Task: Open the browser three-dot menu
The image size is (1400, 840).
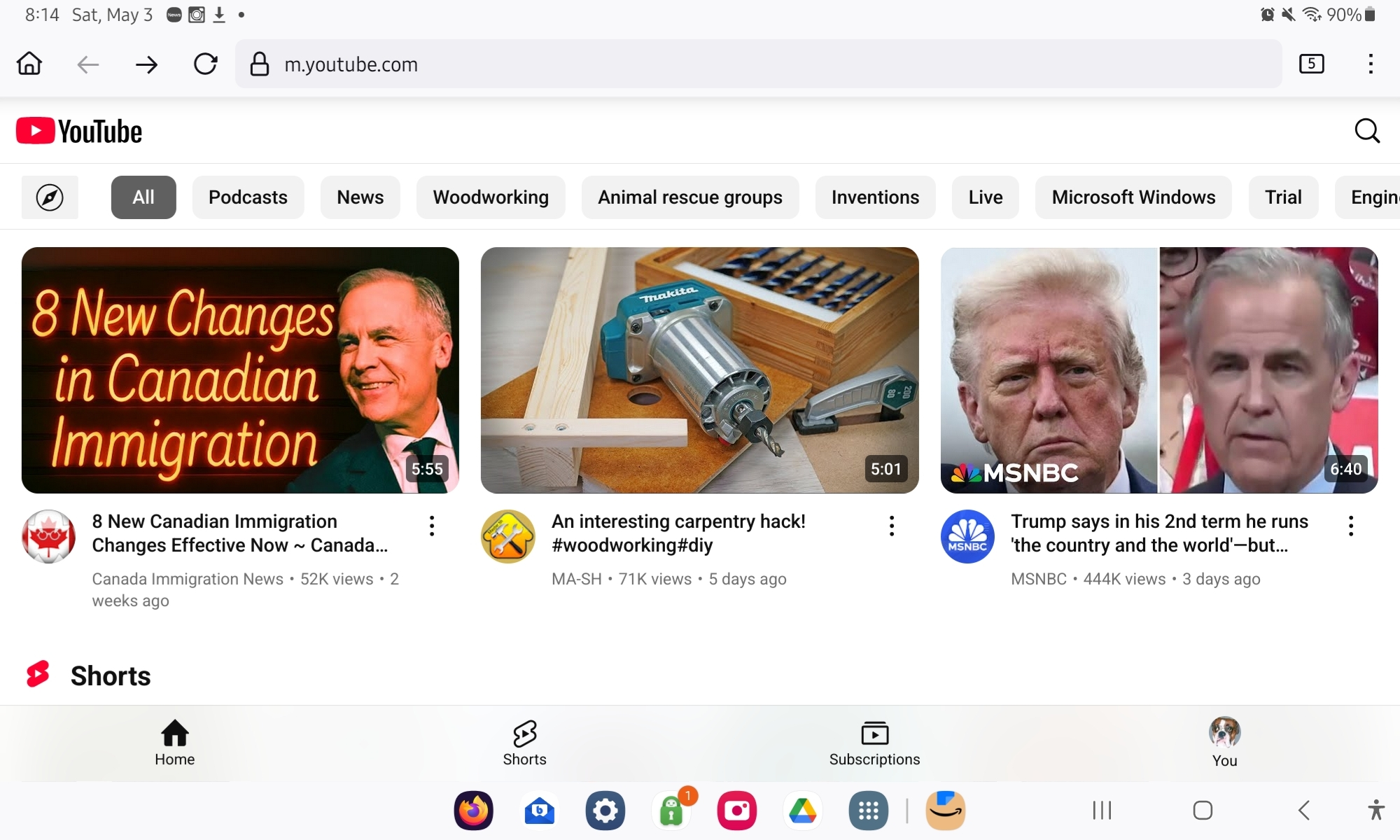Action: point(1371,64)
